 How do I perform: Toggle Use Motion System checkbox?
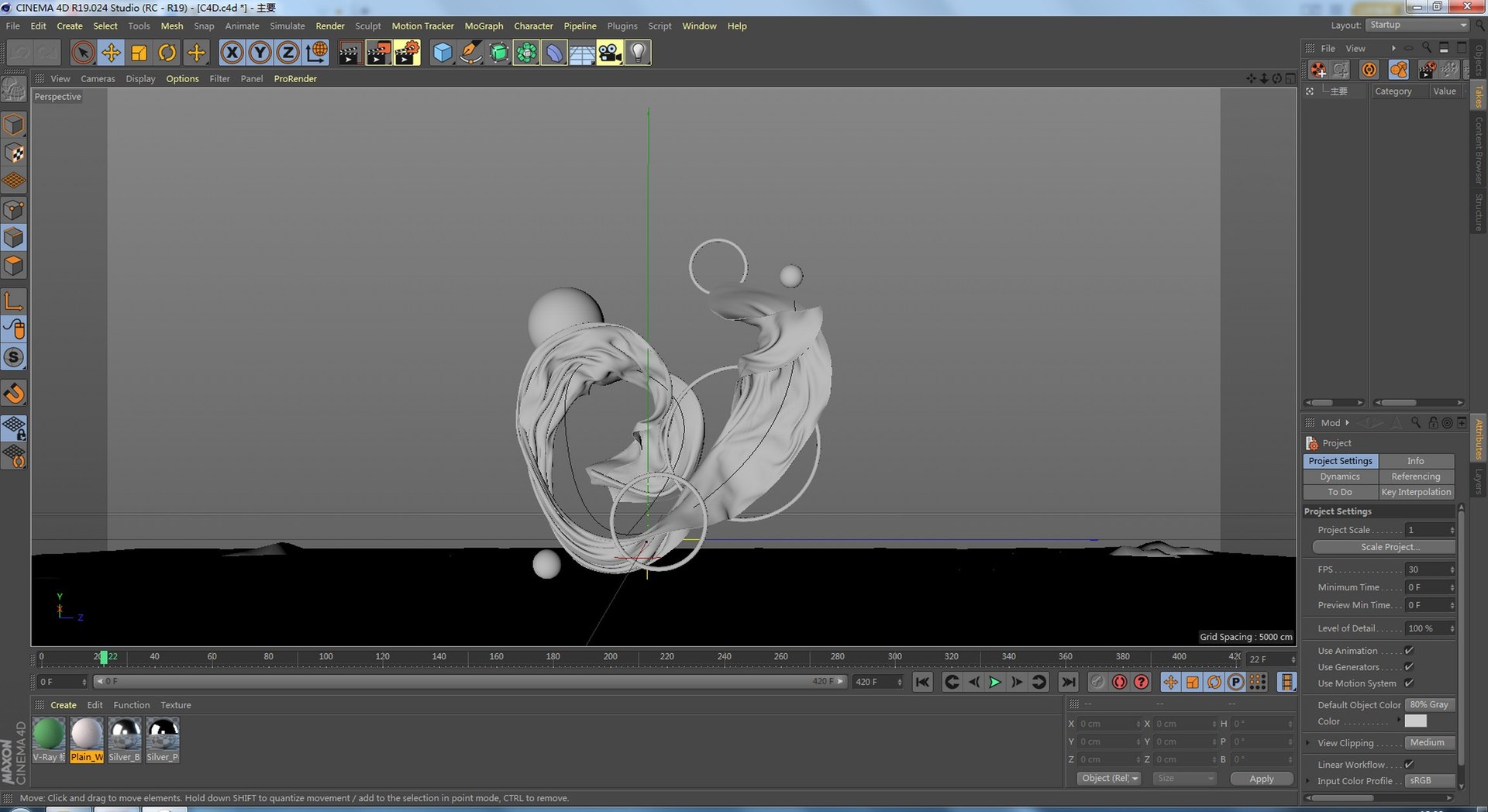(x=1409, y=683)
